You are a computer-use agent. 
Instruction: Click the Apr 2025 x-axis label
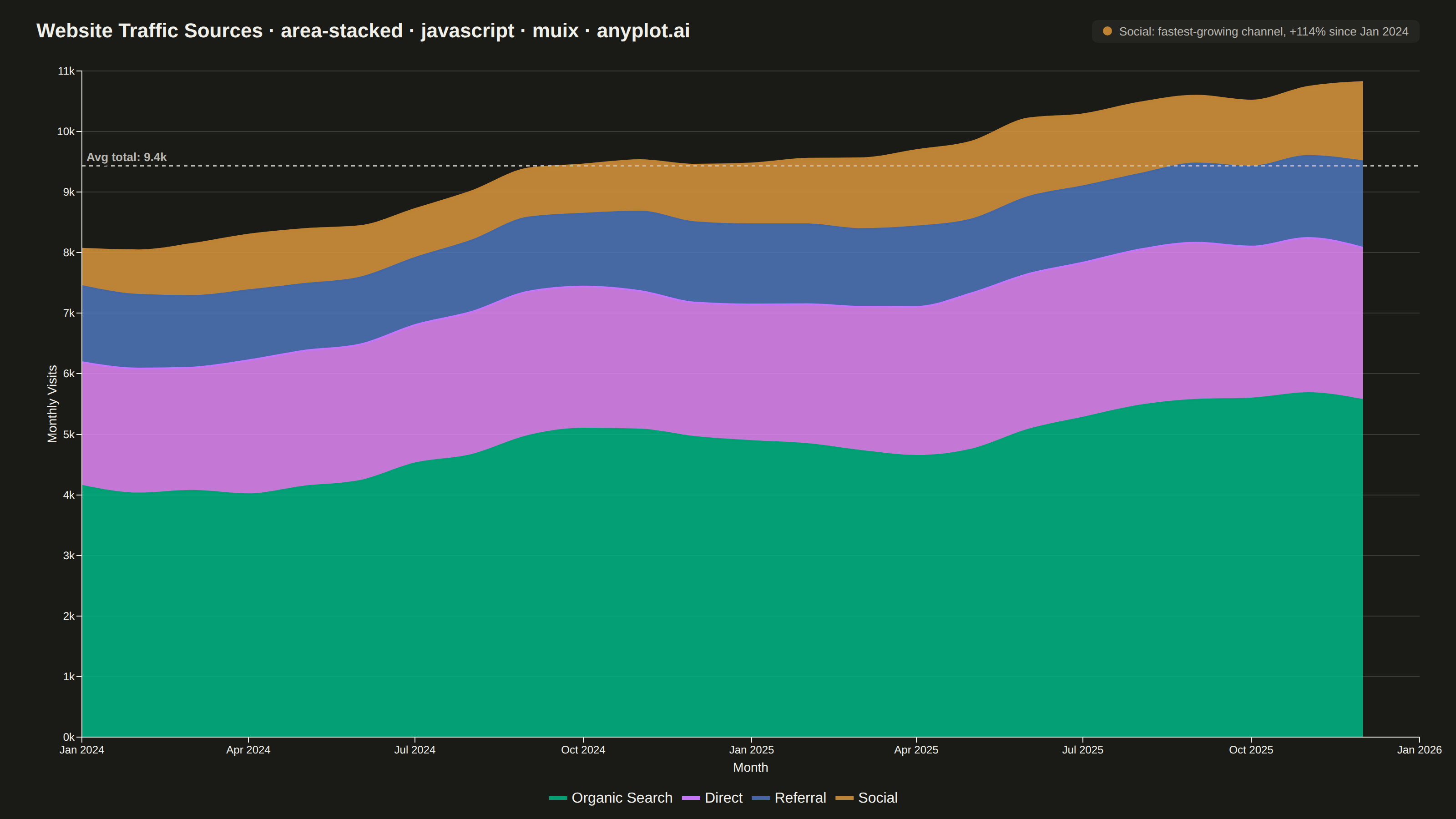[916, 750]
